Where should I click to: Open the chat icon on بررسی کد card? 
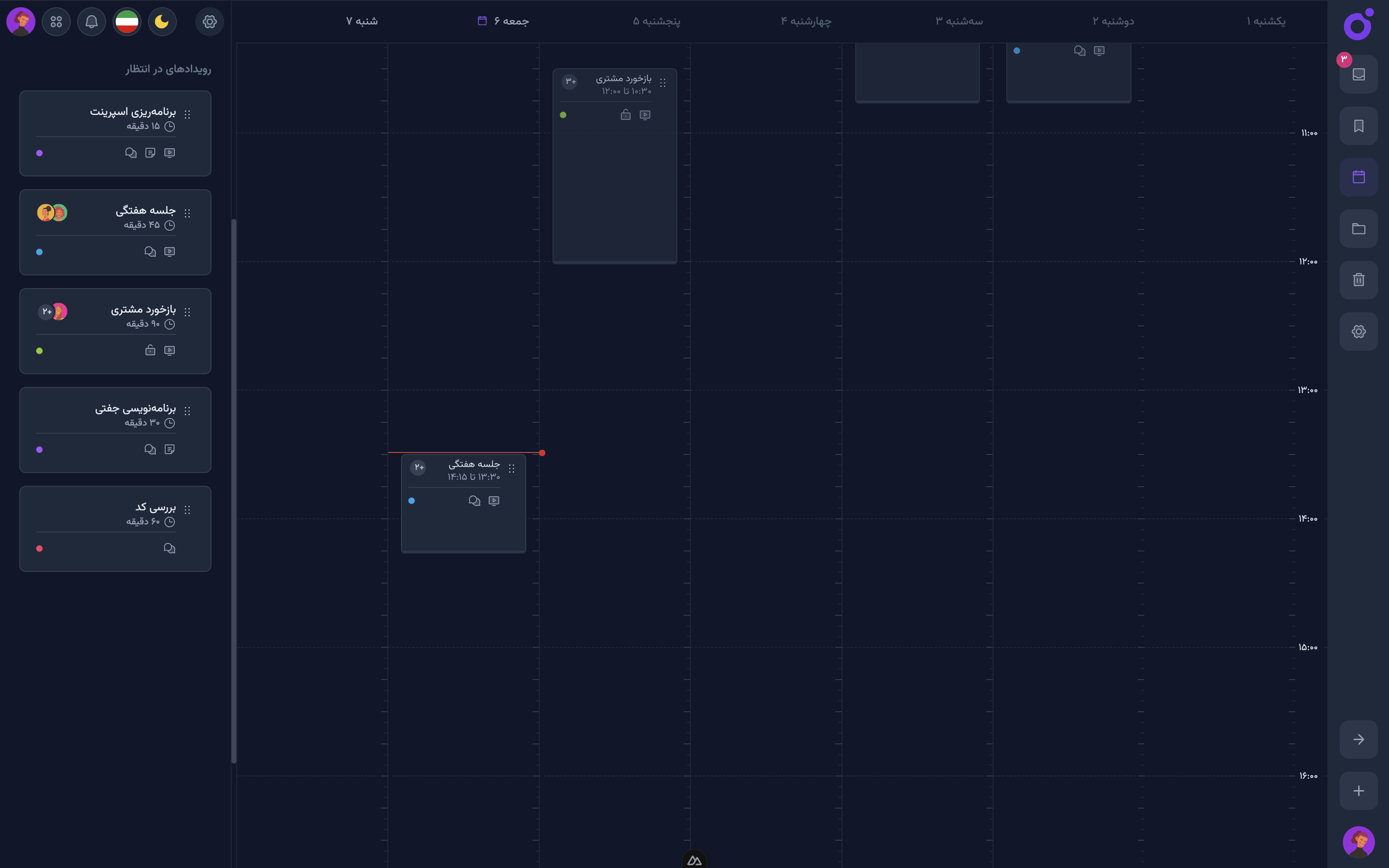(170, 548)
